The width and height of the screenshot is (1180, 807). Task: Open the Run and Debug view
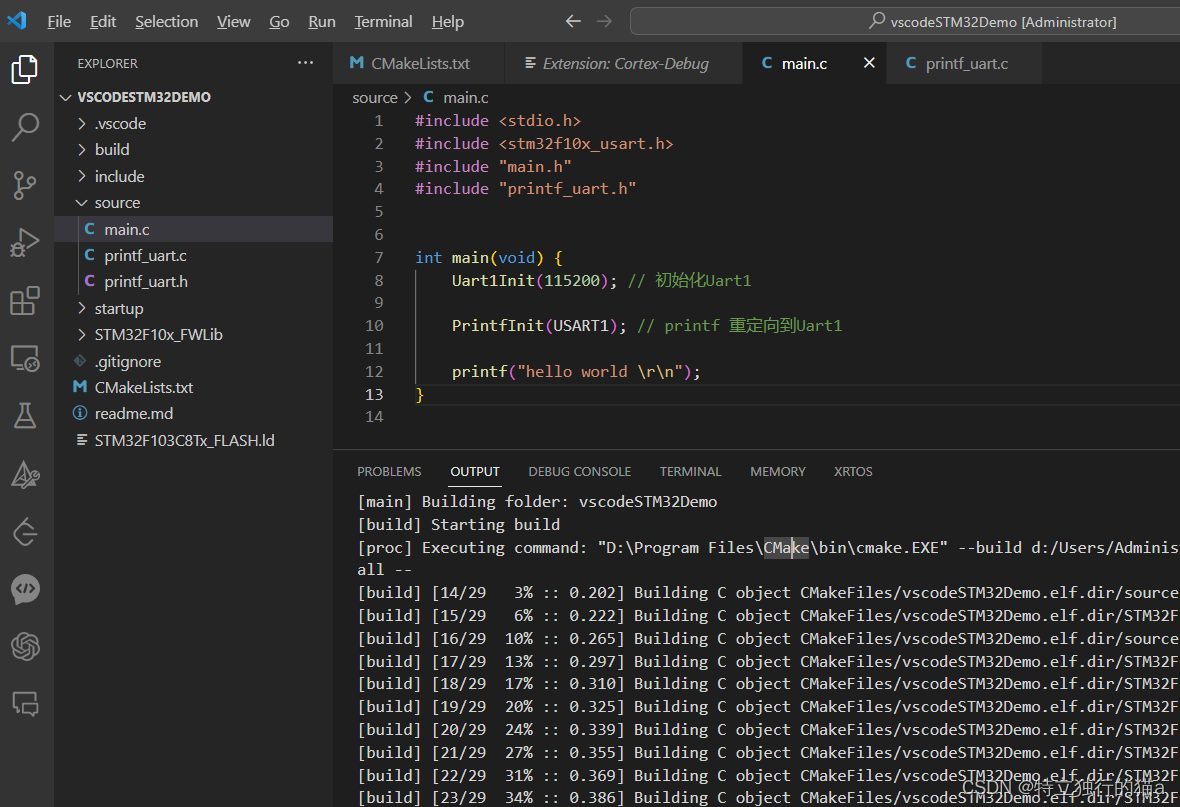tap(25, 238)
